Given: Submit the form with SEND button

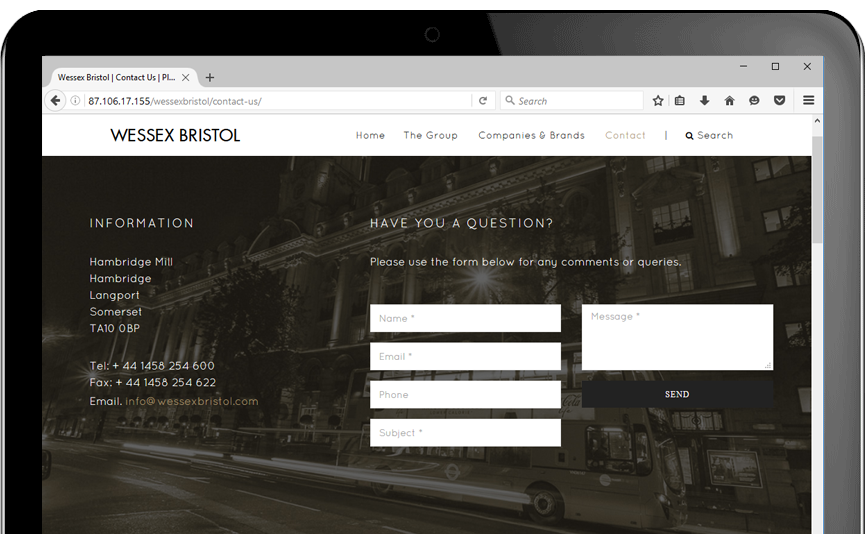Looking at the screenshot, I should point(677,394).
